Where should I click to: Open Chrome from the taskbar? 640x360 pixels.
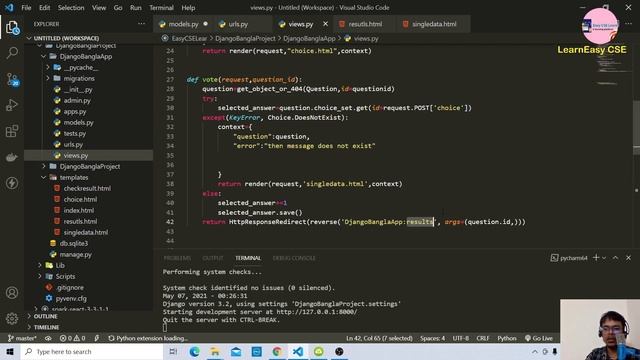click(x=277, y=351)
